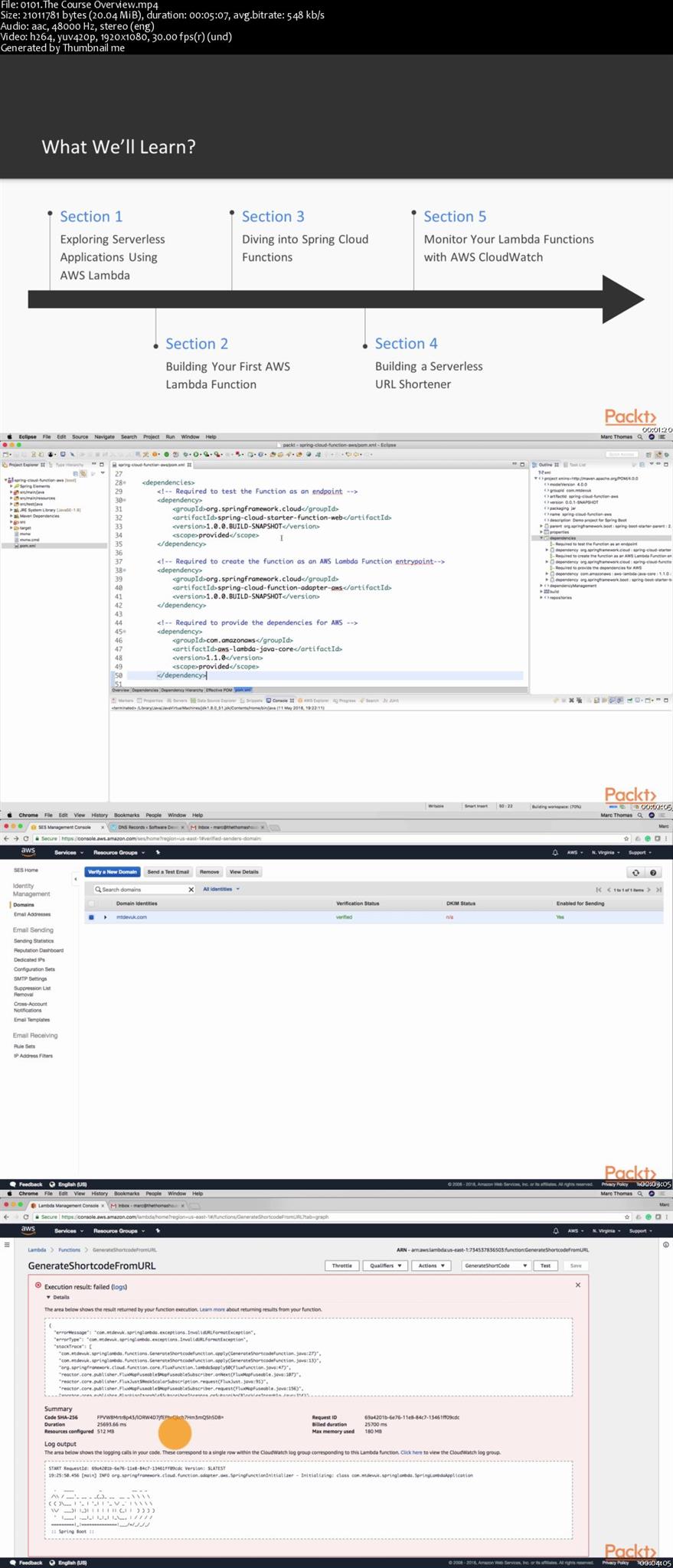Open the help icon in SES console
This screenshot has height=1568, width=673.
tap(653, 872)
